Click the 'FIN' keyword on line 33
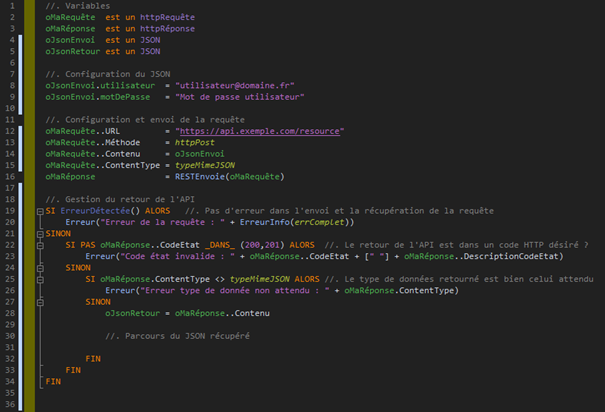 pos(73,370)
